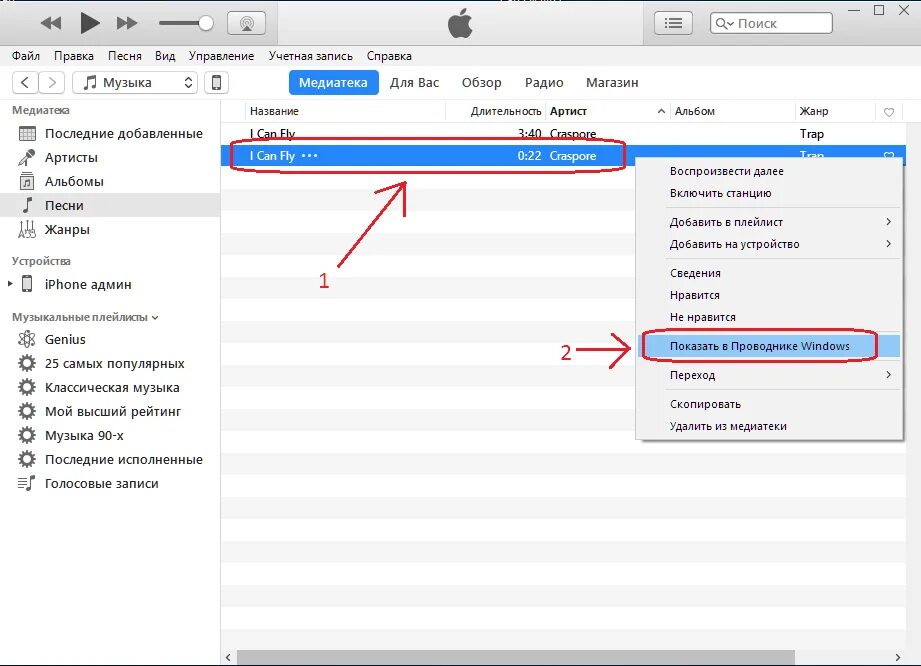
Task: Choose Удалить из медиатеки from context menu
Action: 769,426
